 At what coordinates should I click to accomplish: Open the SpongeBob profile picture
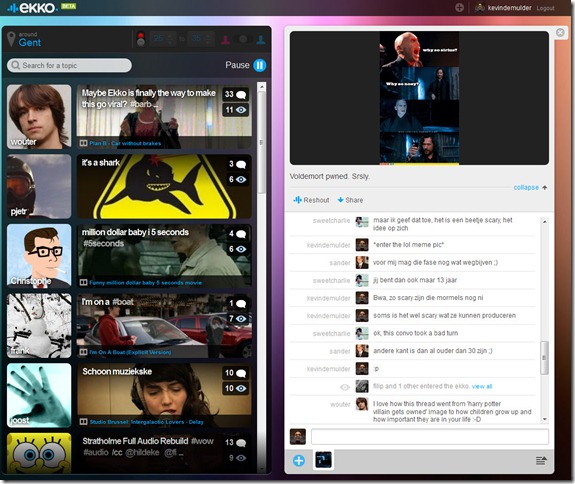coord(39,453)
